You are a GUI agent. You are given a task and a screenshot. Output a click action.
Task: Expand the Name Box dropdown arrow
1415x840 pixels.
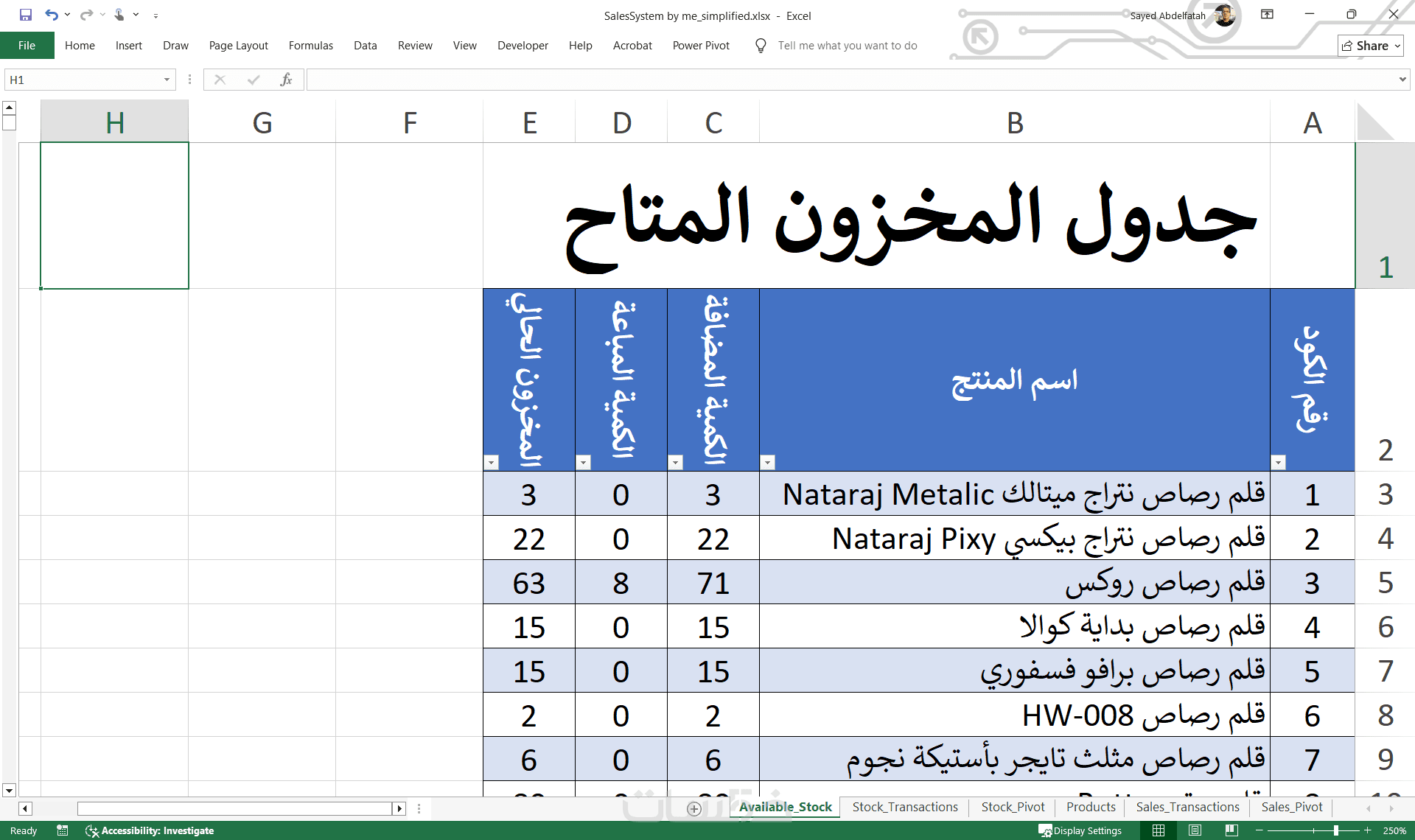pyautogui.click(x=167, y=80)
